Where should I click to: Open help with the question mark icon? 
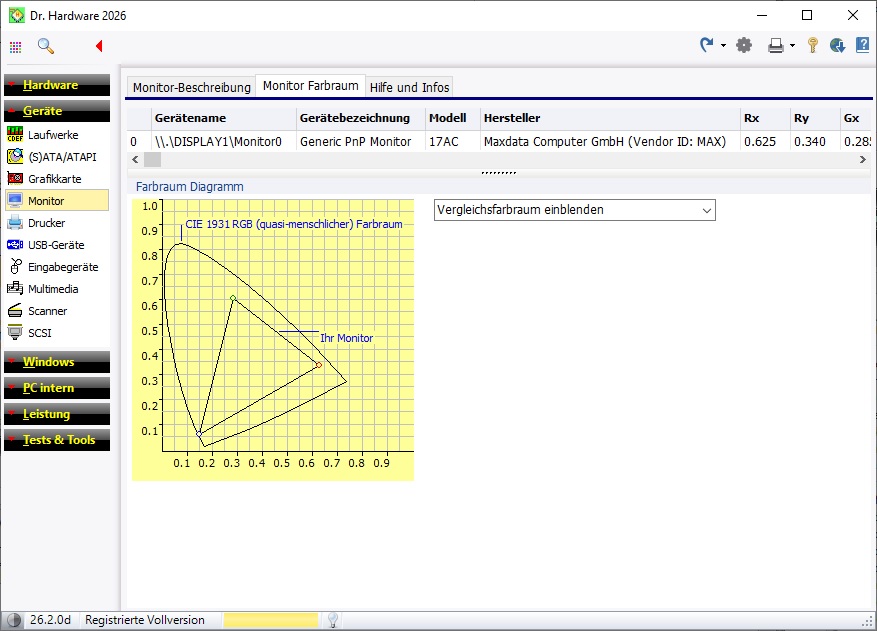point(862,45)
